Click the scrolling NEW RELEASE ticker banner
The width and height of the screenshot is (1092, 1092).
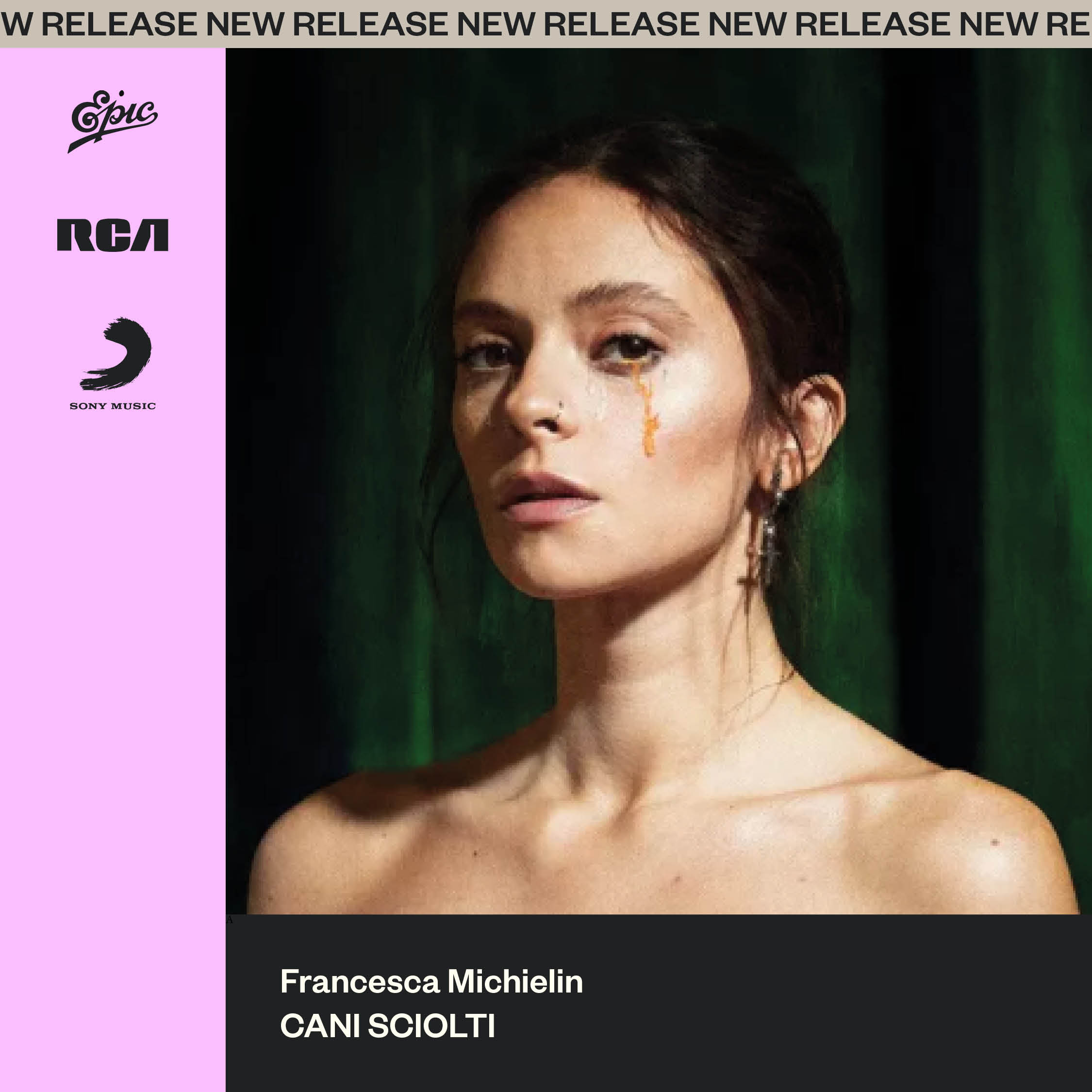[546, 24]
